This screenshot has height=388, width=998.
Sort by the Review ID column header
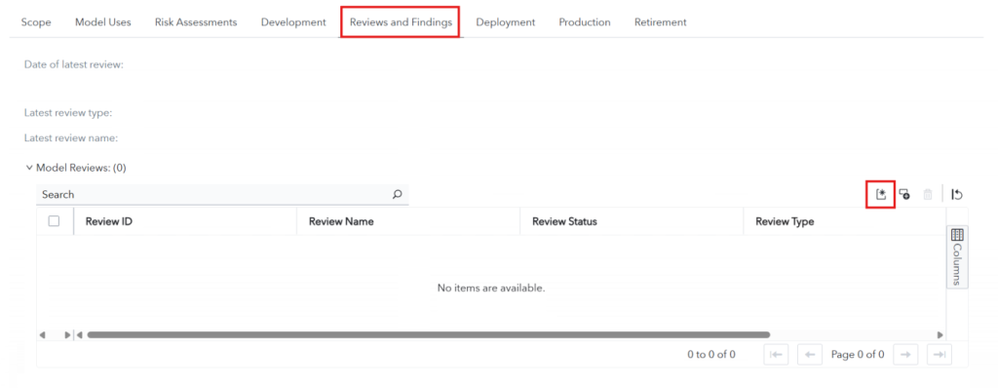point(185,221)
